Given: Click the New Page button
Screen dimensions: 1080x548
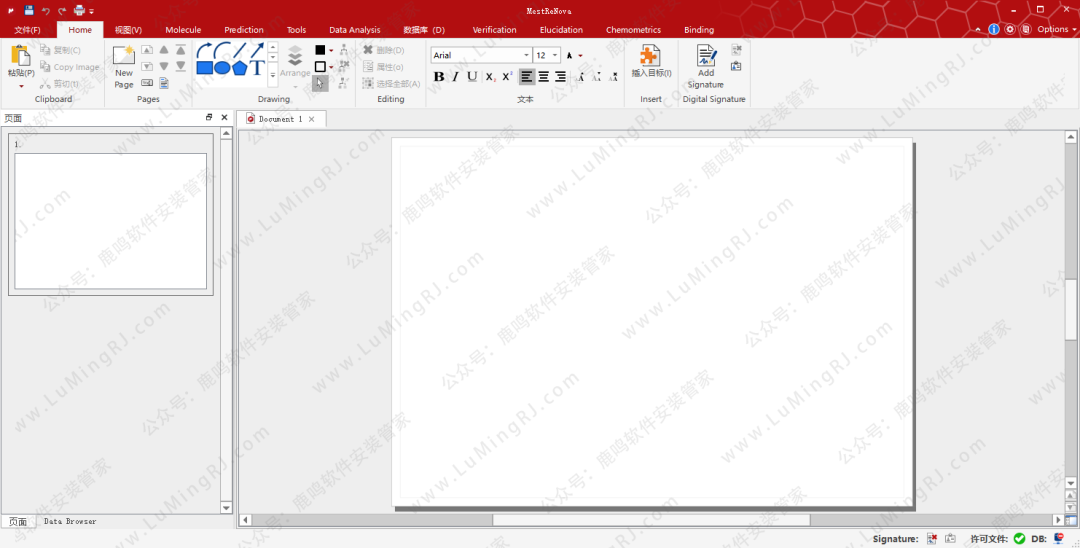Looking at the screenshot, I should pyautogui.click(x=123, y=66).
